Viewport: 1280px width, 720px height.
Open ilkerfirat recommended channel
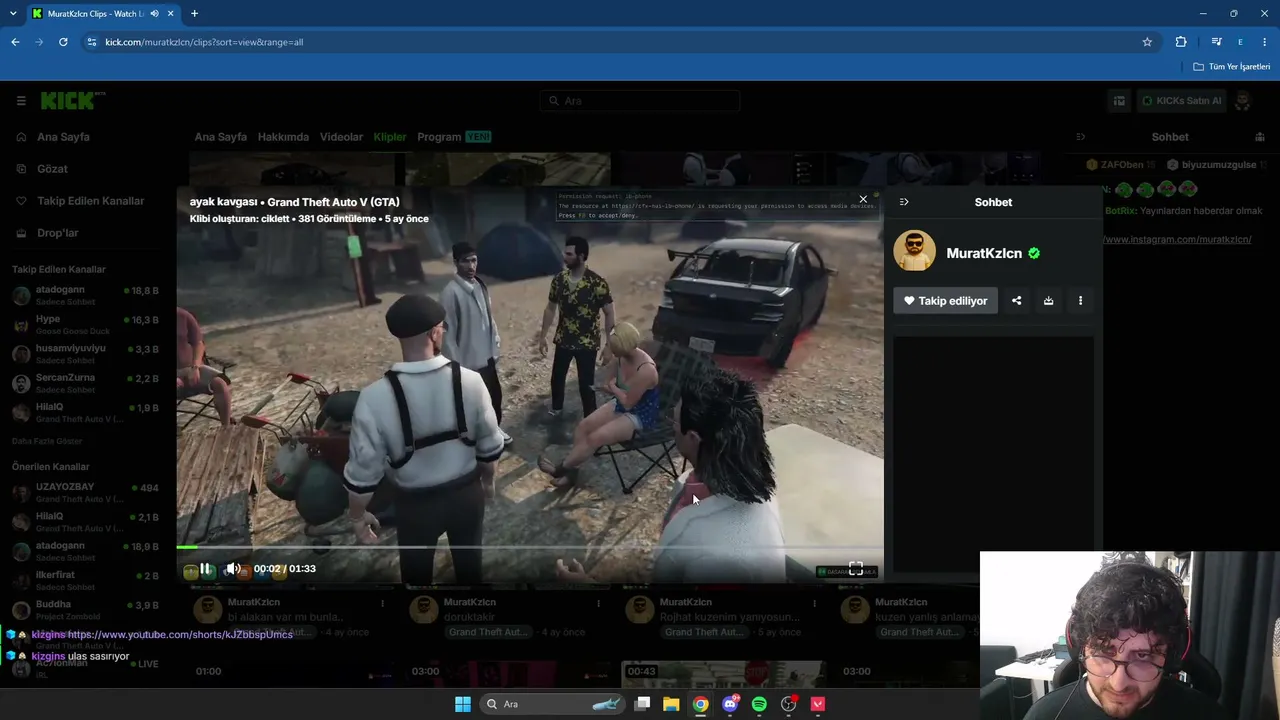(85, 581)
